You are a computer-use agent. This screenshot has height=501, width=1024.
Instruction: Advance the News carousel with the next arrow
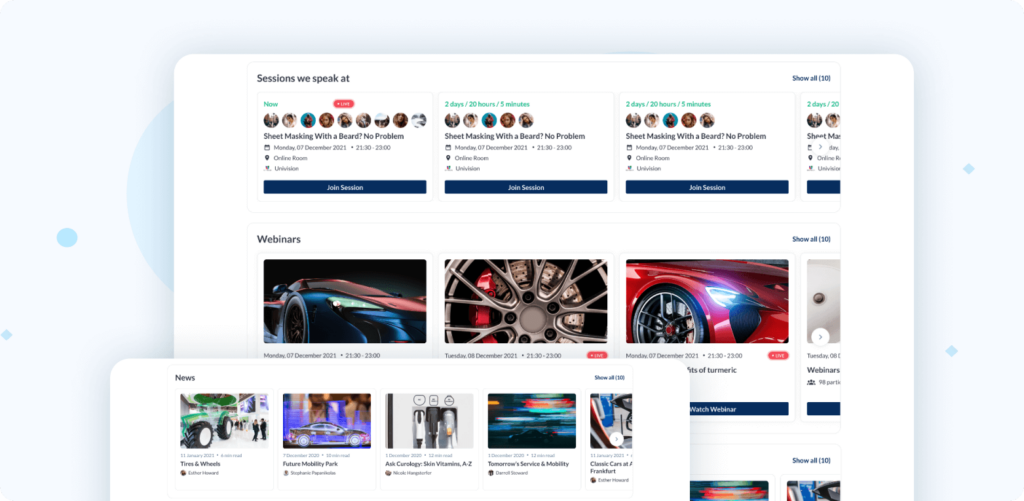click(x=616, y=438)
